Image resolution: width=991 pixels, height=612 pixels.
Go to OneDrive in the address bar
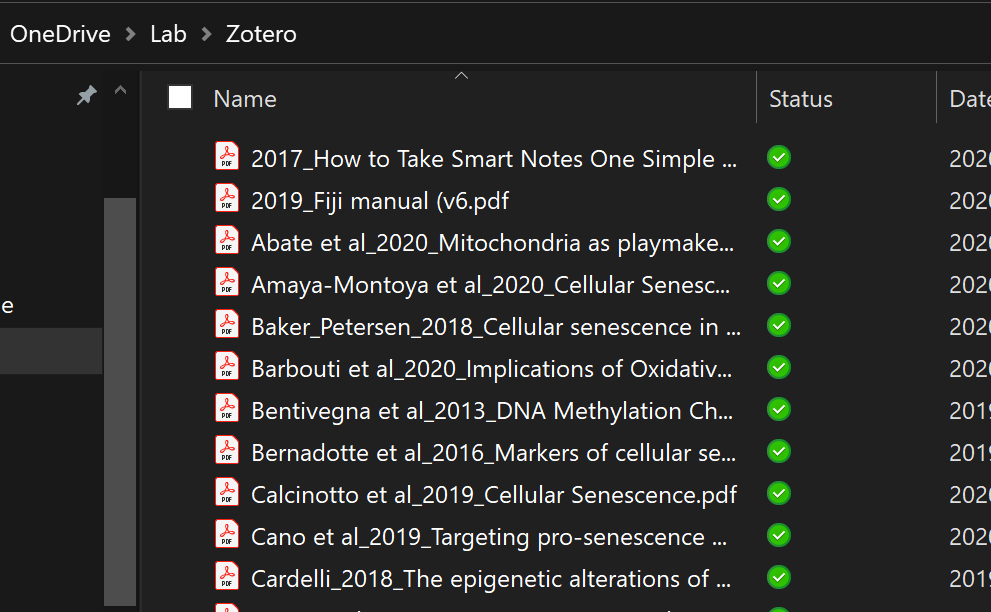tap(60, 34)
